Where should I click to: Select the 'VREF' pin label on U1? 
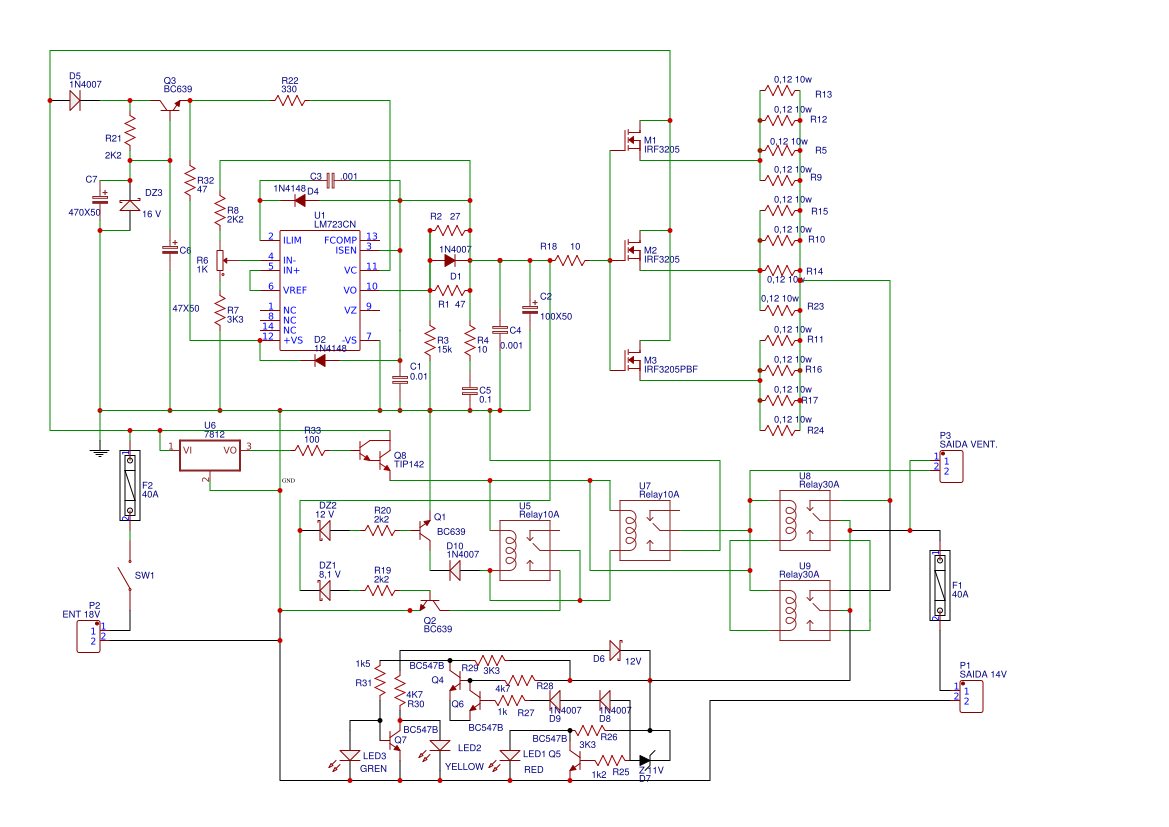coord(294,291)
